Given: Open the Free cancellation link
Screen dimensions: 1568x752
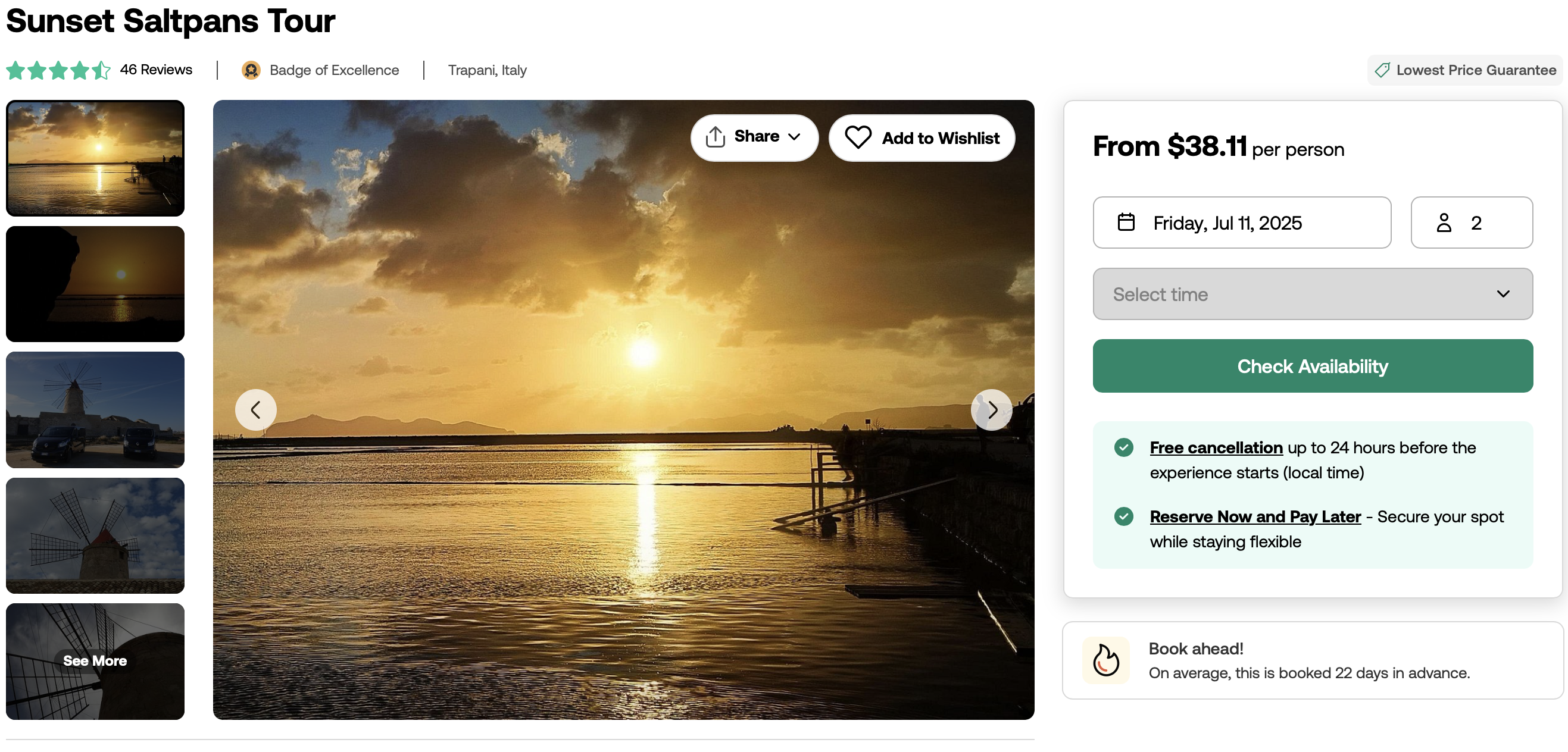Looking at the screenshot, I should pos(1216,447).
